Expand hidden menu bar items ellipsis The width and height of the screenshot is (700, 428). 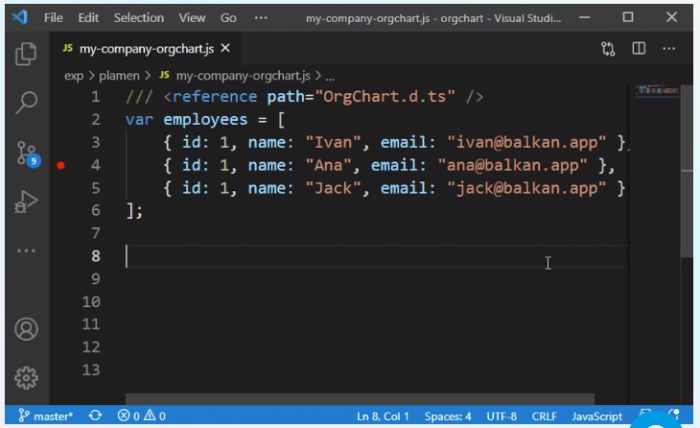pos(261,18)
